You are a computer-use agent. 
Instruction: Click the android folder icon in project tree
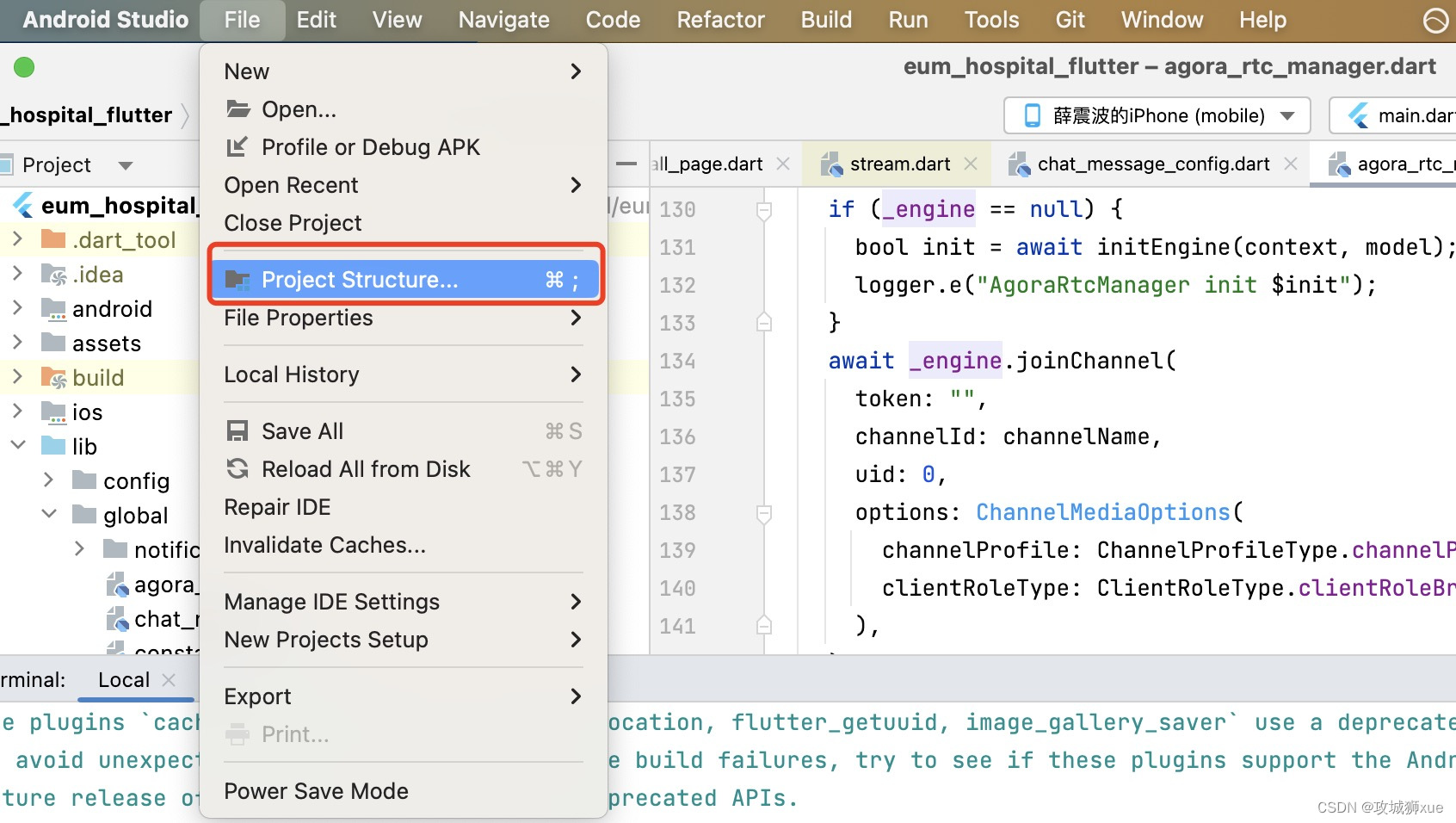click(x=54, y=308)
